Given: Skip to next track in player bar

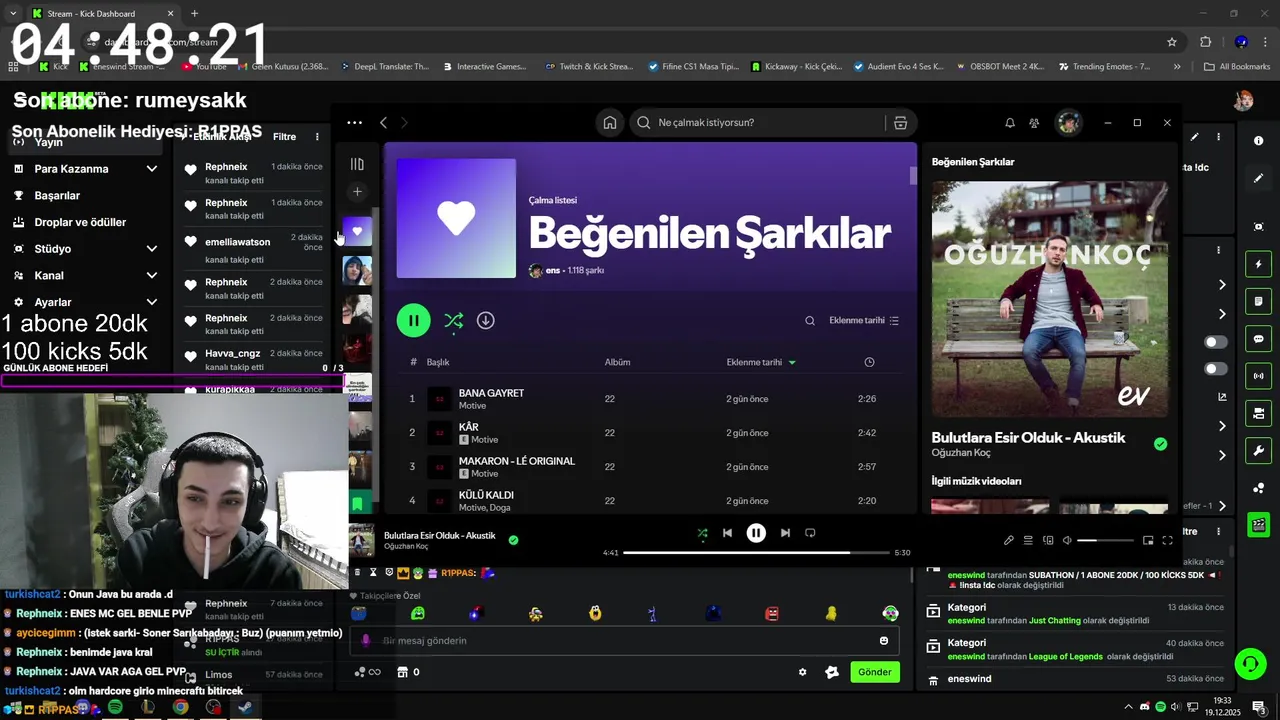Looking at the screenshot, I should [785, 533].
